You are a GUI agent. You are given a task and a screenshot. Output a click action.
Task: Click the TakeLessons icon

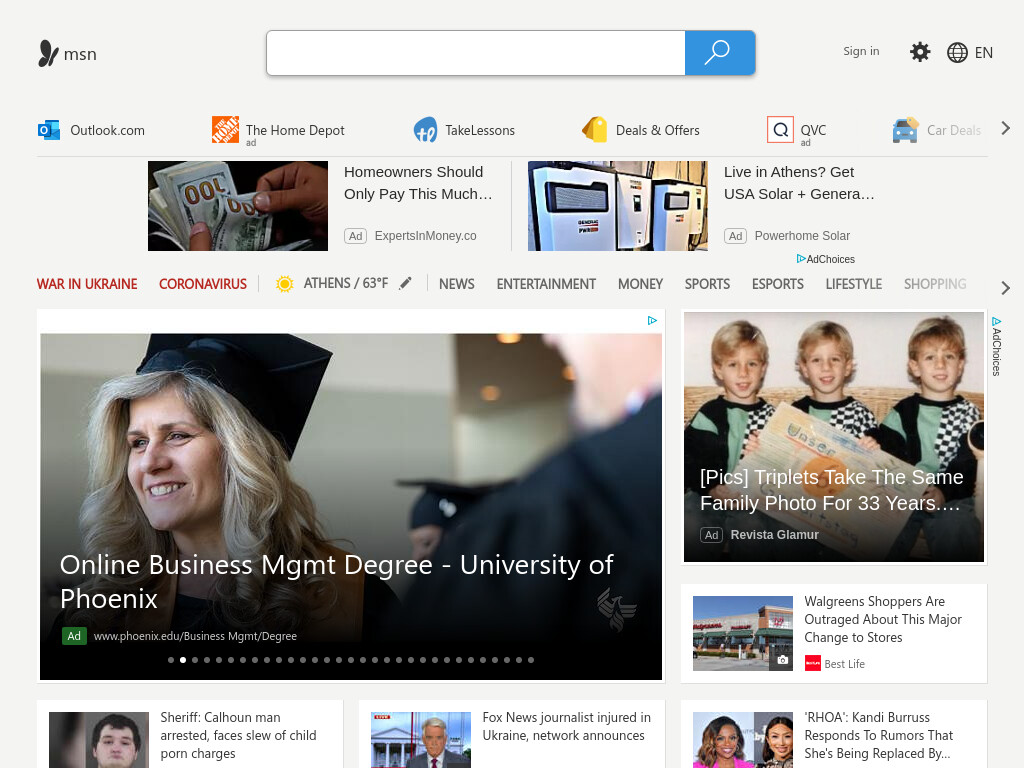[426, 130]
